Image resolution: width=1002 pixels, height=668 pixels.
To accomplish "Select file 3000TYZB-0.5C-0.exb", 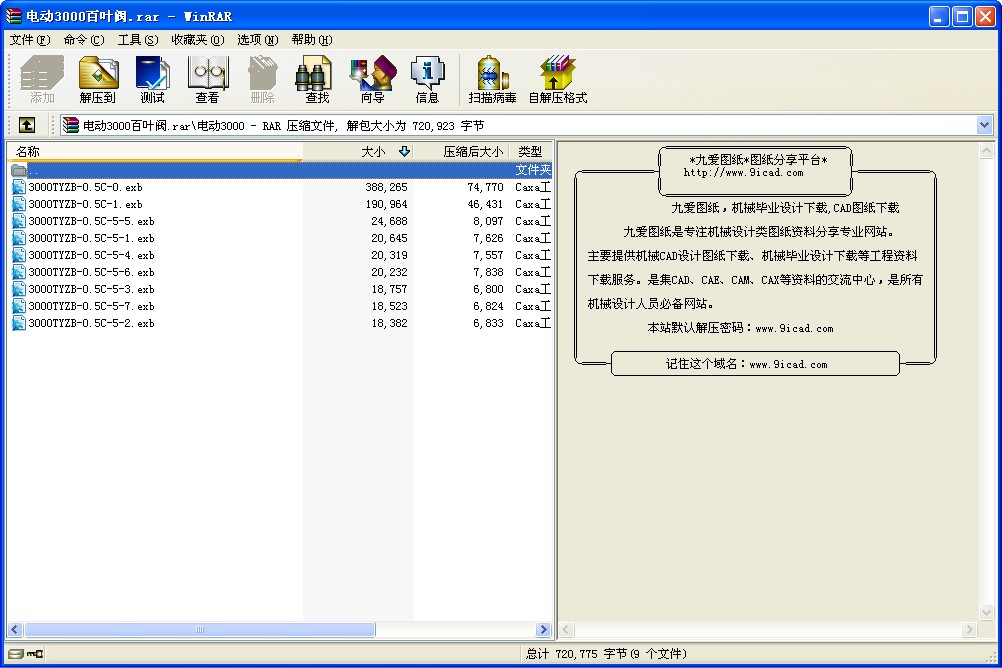I will 85,187.
